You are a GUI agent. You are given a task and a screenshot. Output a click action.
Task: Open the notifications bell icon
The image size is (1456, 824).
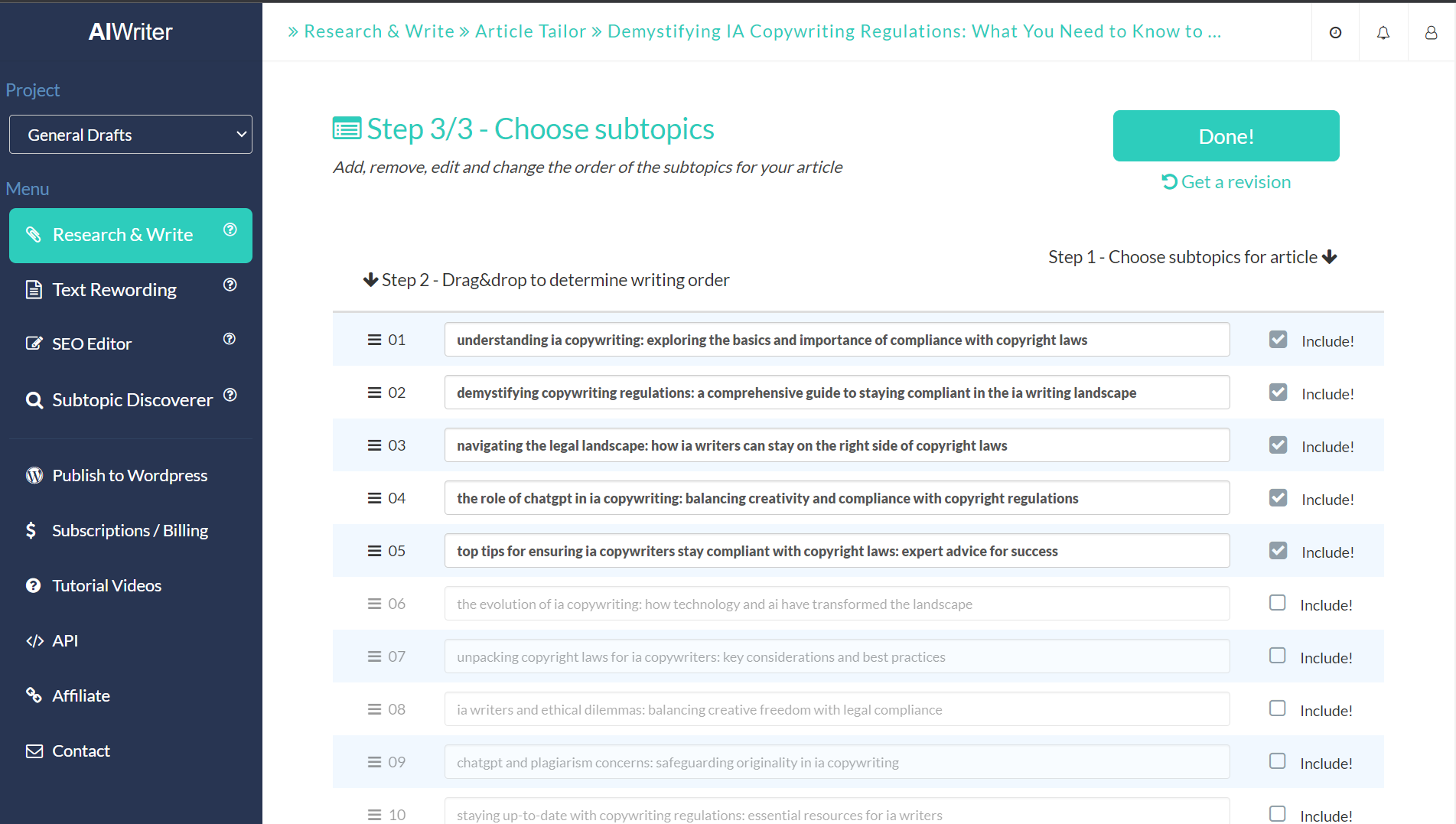[x=1383, y=32]
